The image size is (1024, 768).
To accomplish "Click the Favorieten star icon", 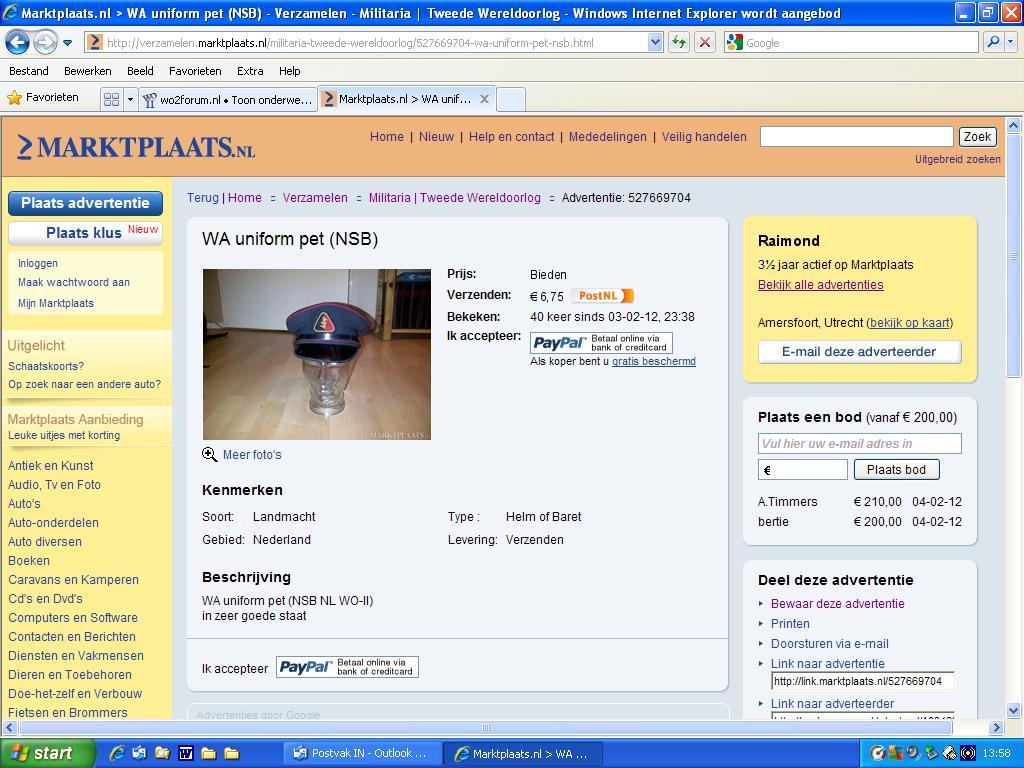I will (14, 98).
